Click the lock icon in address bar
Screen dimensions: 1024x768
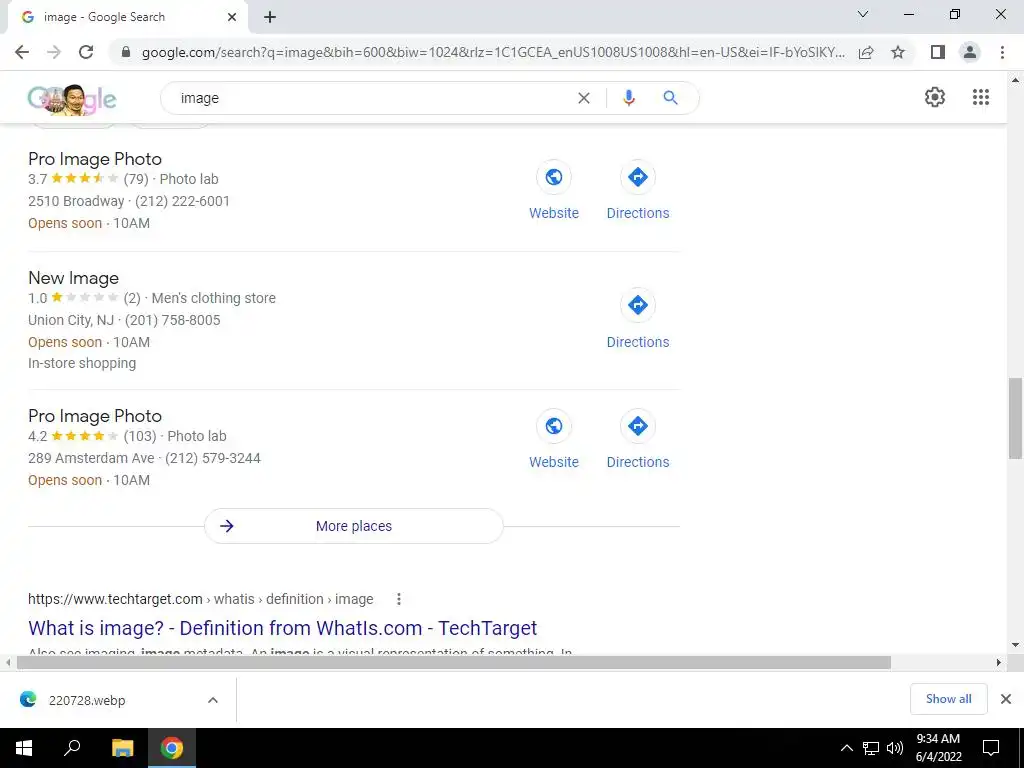click(127, 52)
